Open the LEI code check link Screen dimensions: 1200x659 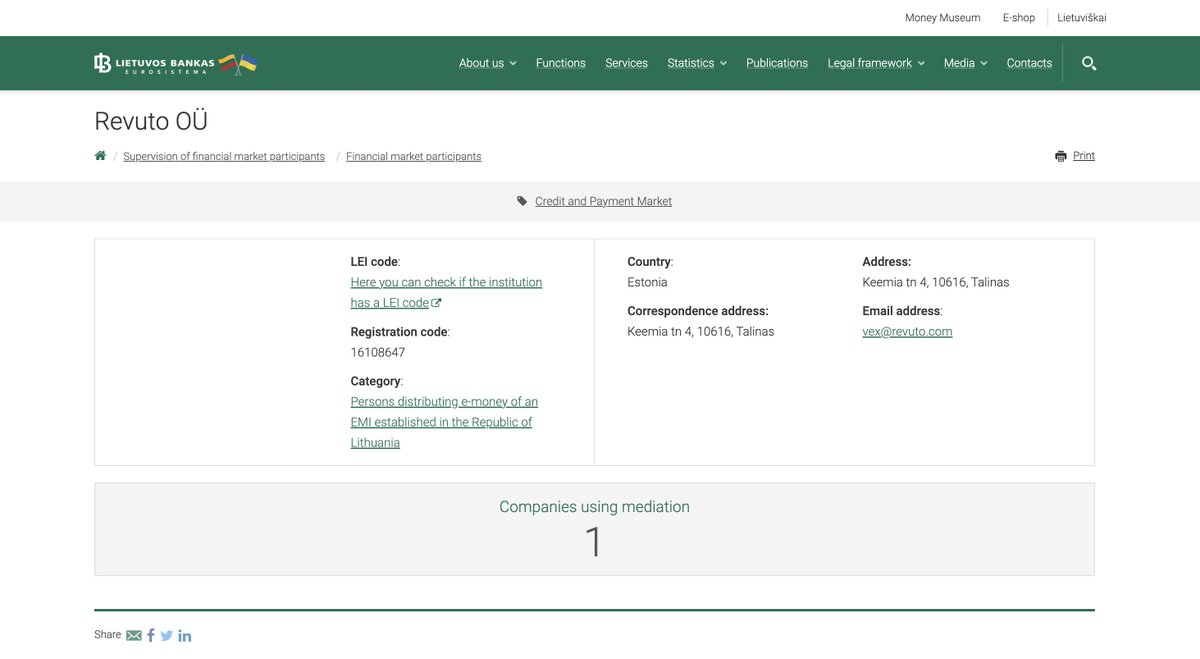pos(446,293)
